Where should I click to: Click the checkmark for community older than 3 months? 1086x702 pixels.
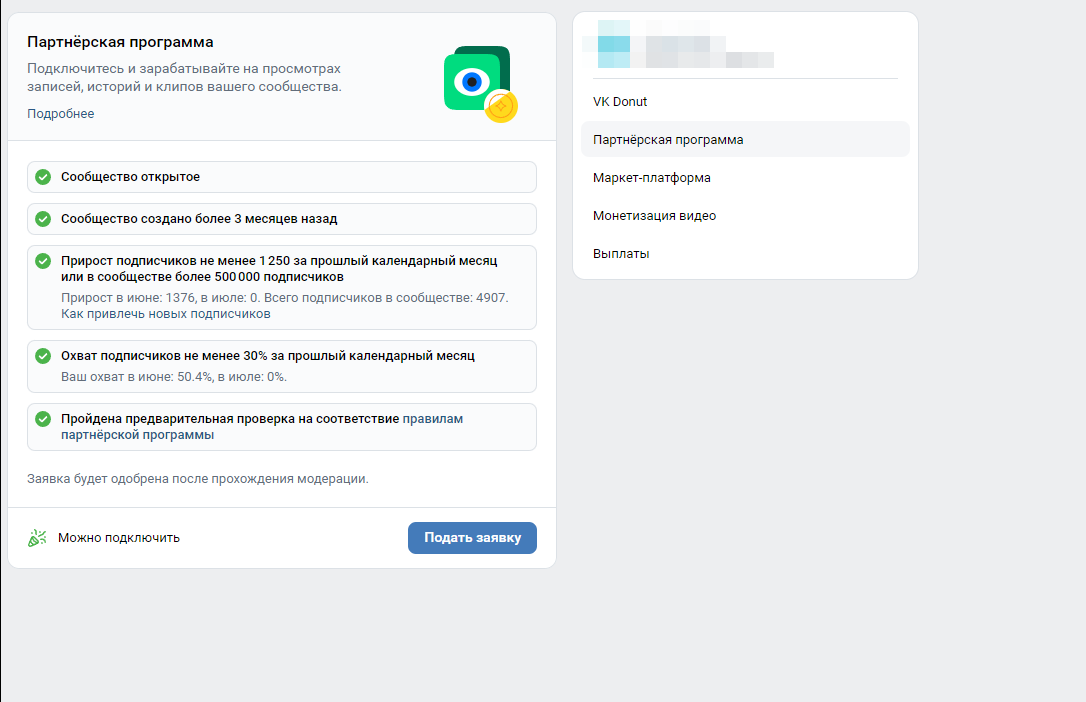point(43,219)
